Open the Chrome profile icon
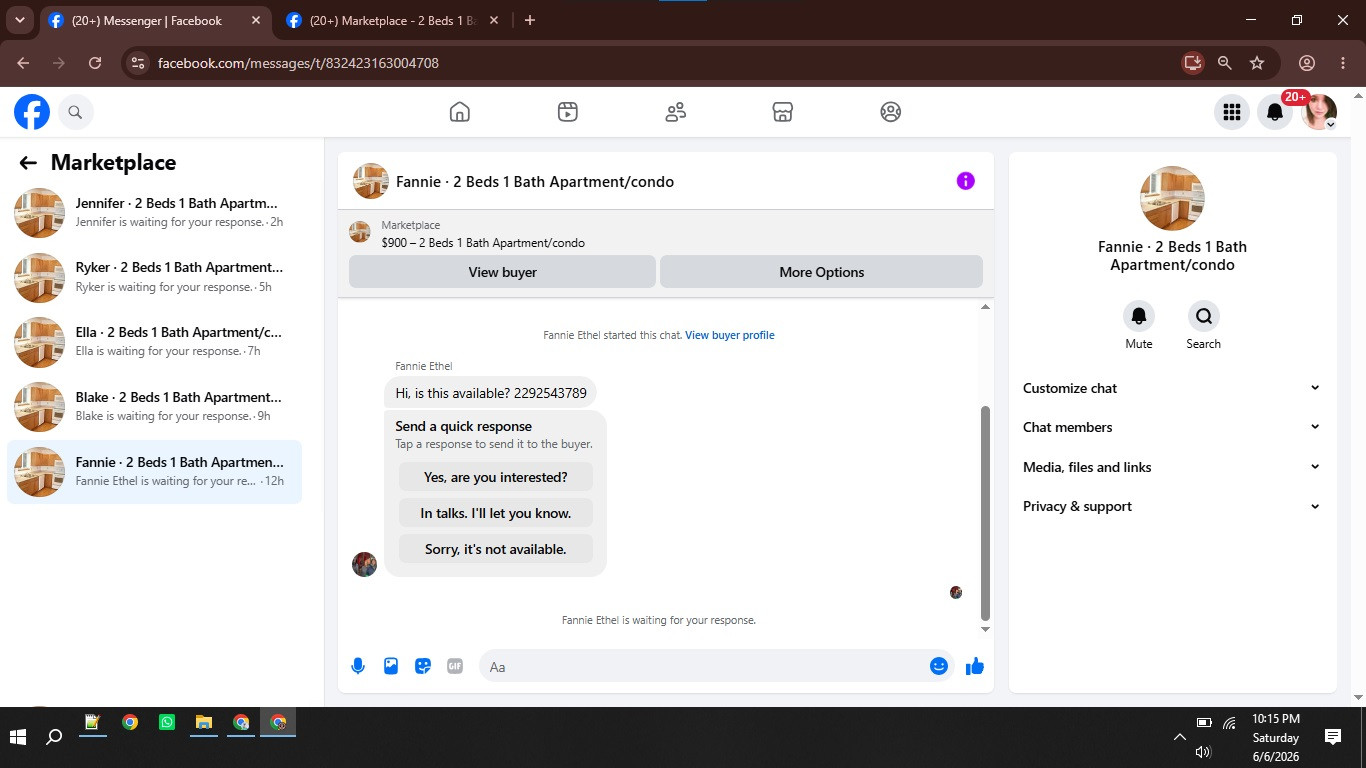Screen dimensions: 1366x768 coord(1306,63)
